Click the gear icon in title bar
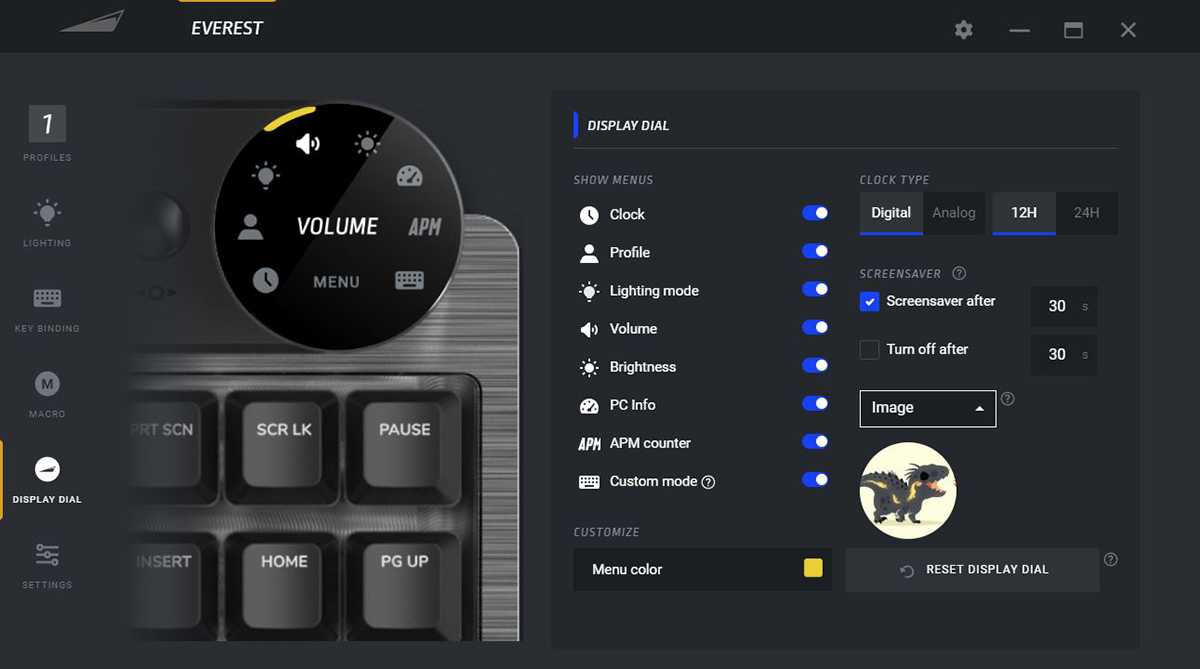Viewport: 1200px width, 669px height. tap(964, 30)
